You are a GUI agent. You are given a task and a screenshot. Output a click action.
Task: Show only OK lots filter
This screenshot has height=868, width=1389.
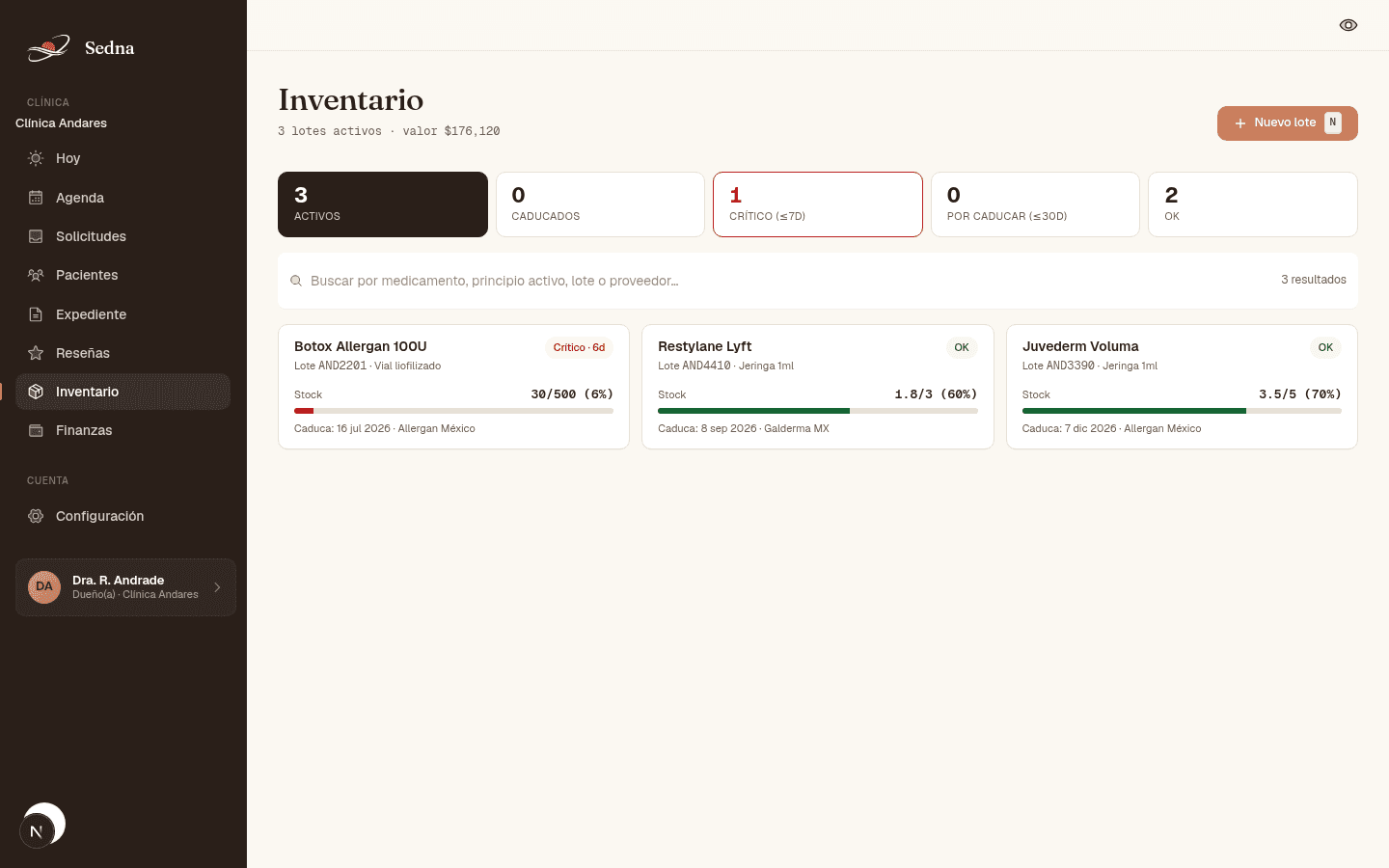coord(1253,204)
